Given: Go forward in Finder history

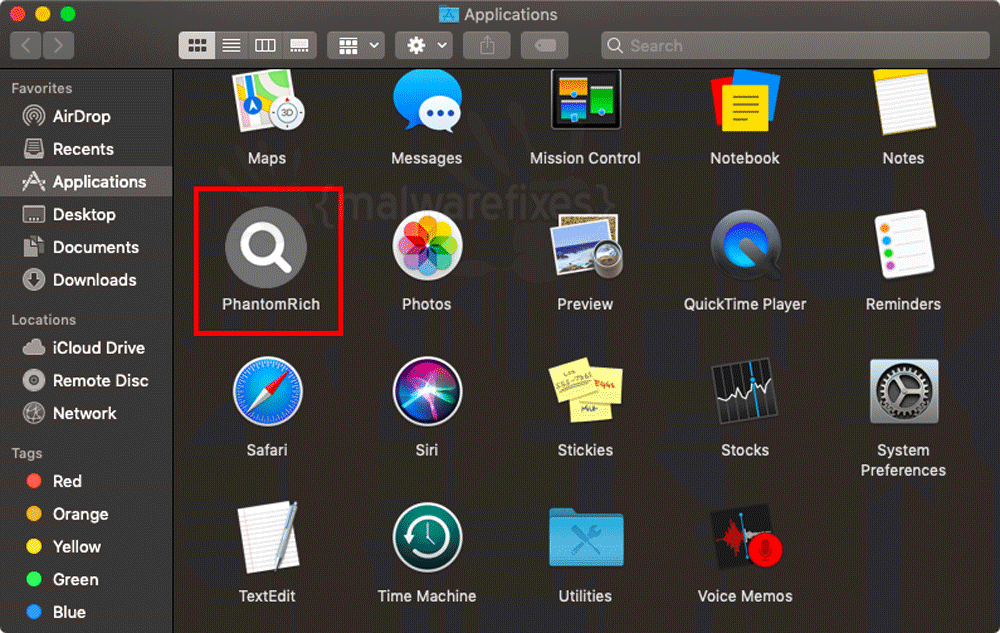Looking at the screenshot, I should (59, 45).
